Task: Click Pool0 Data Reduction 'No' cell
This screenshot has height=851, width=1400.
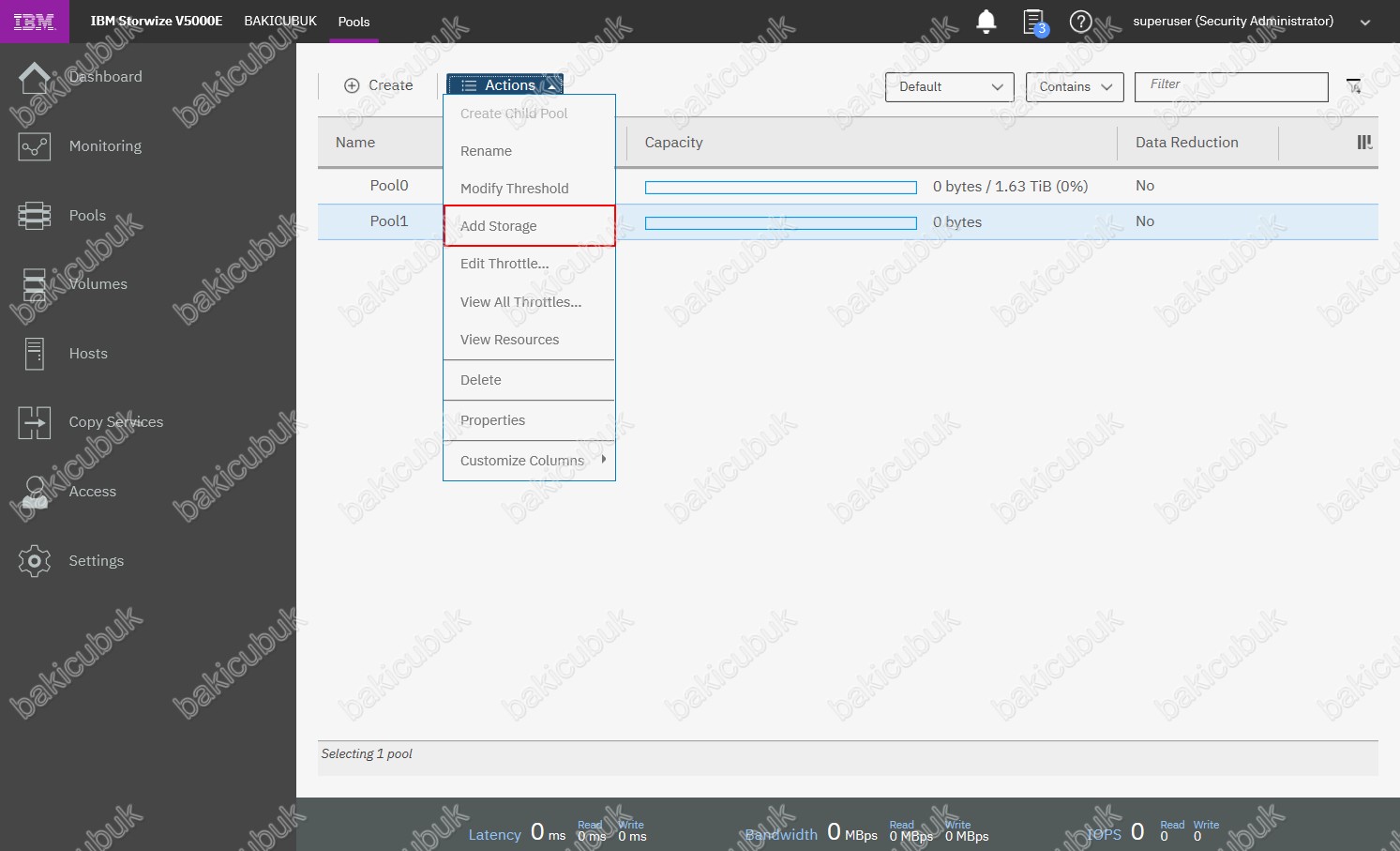Action: pos(1145,186)
